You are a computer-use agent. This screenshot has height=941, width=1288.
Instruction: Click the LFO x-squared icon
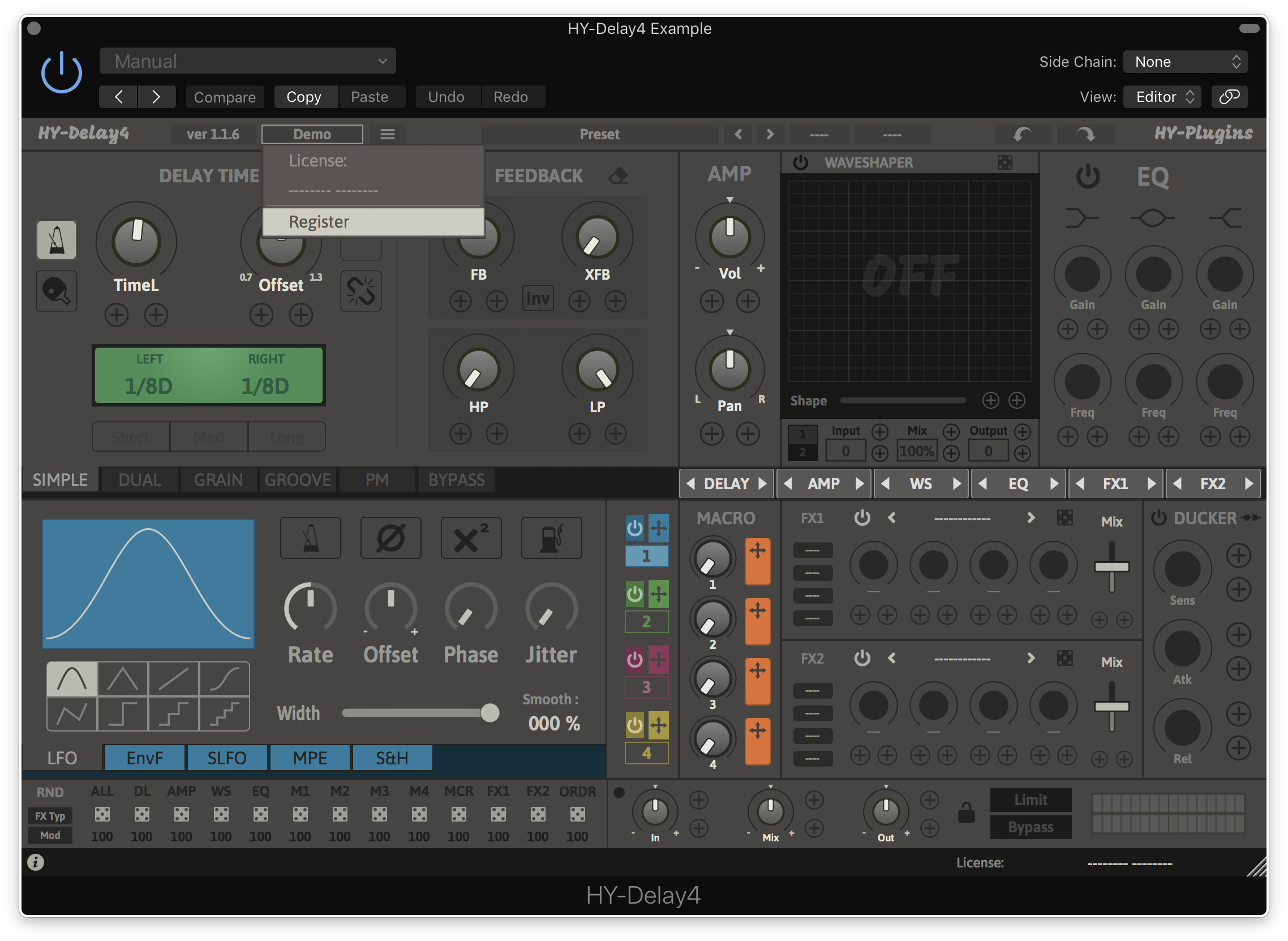click(471, 538)
